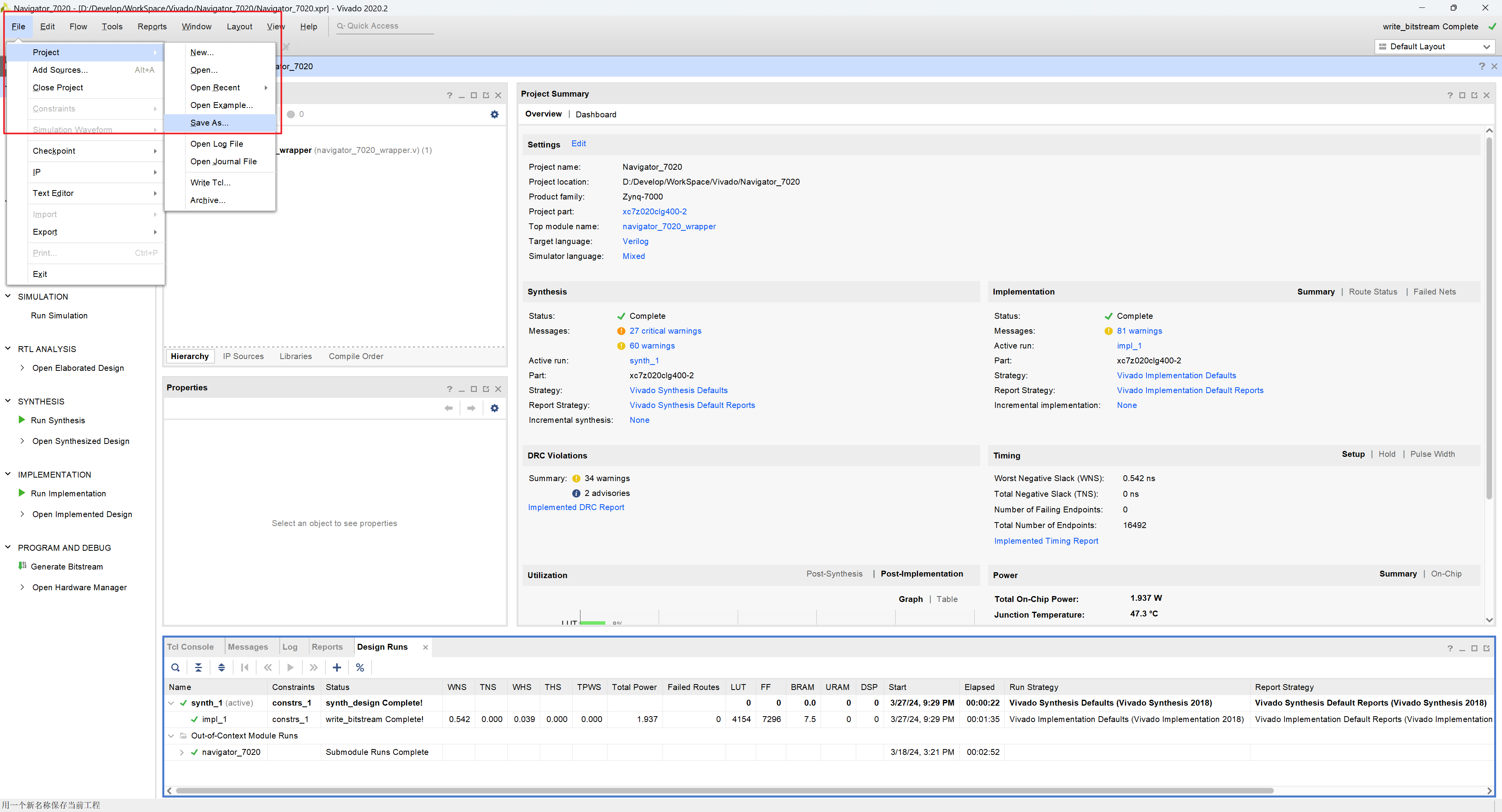Show Hold timing summary
The width and height of the screenshot is (1502, 812).
pyautogui.click(x=1387, y=454)
